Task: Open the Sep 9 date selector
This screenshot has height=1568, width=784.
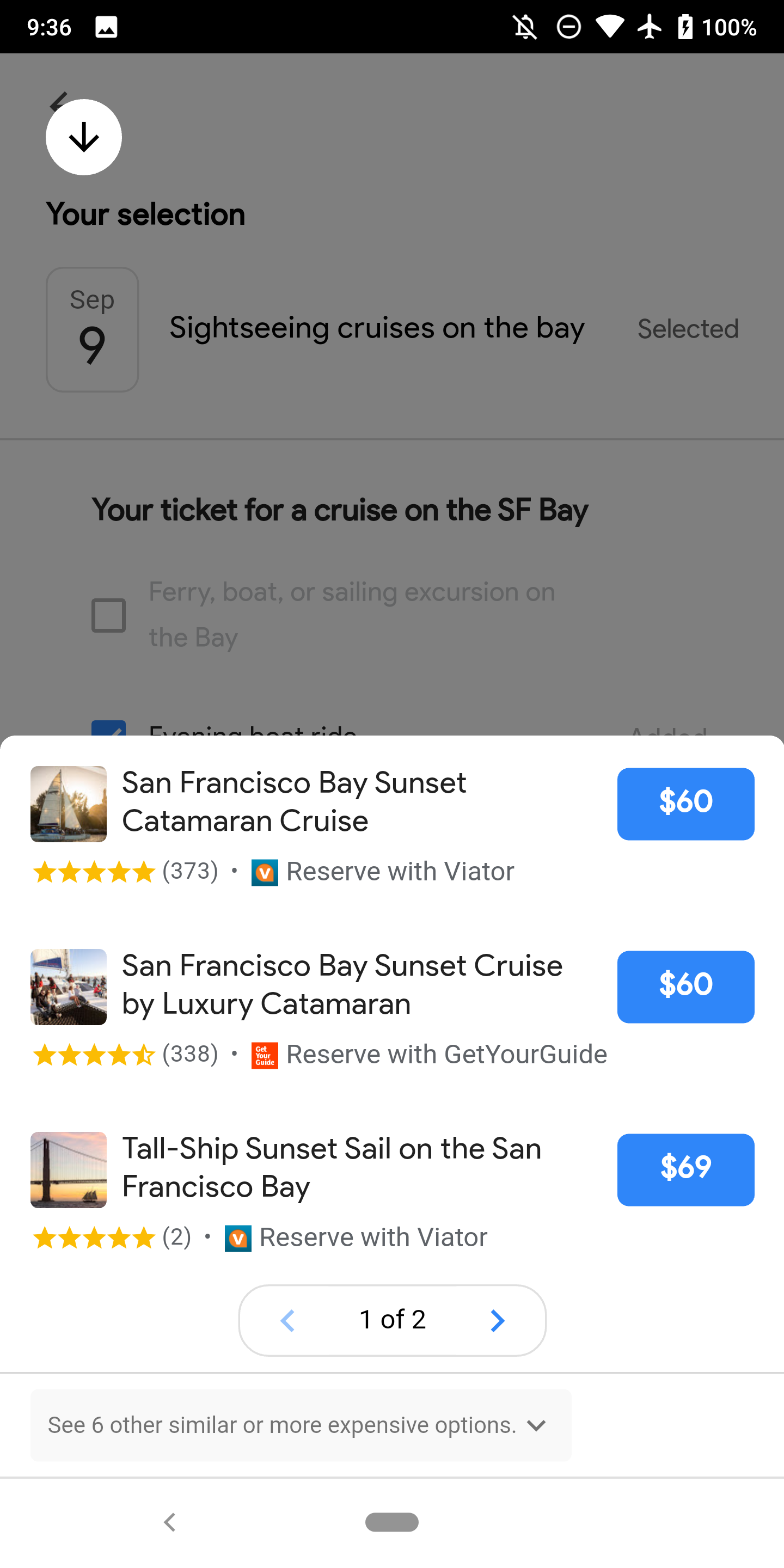Action: [93, 329]
